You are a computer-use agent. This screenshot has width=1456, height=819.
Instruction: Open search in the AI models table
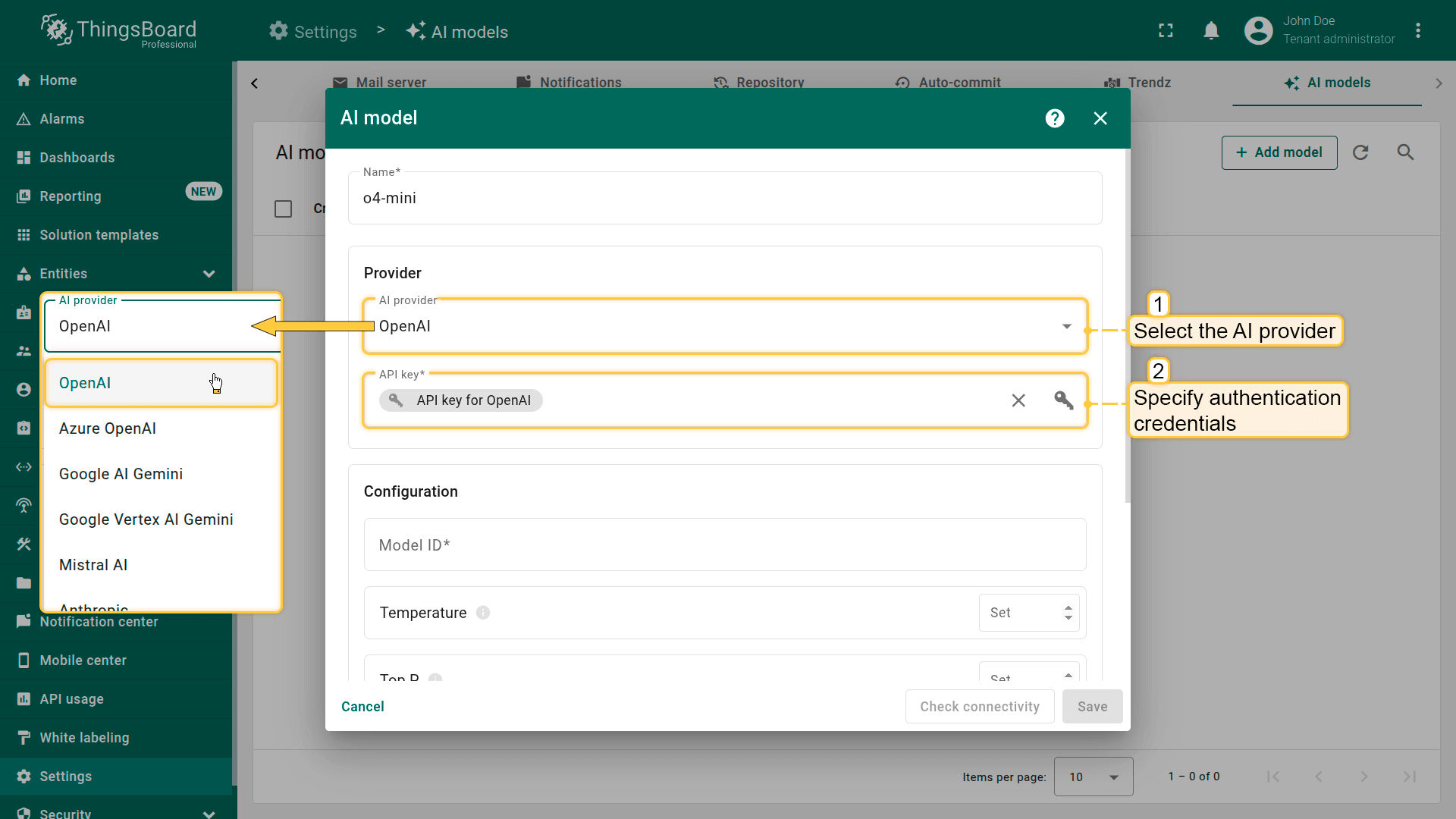pyautogui.click(x=1405, y=152)
